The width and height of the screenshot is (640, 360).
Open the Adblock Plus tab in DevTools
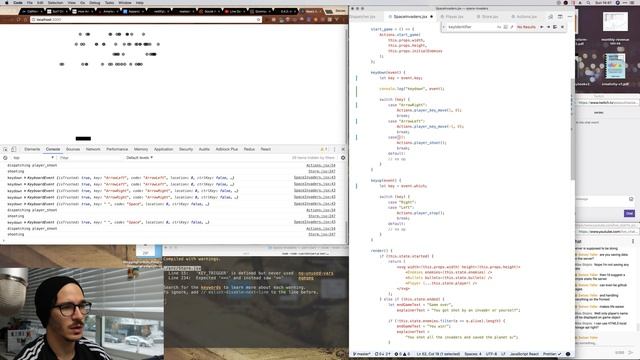coord(227,149)
